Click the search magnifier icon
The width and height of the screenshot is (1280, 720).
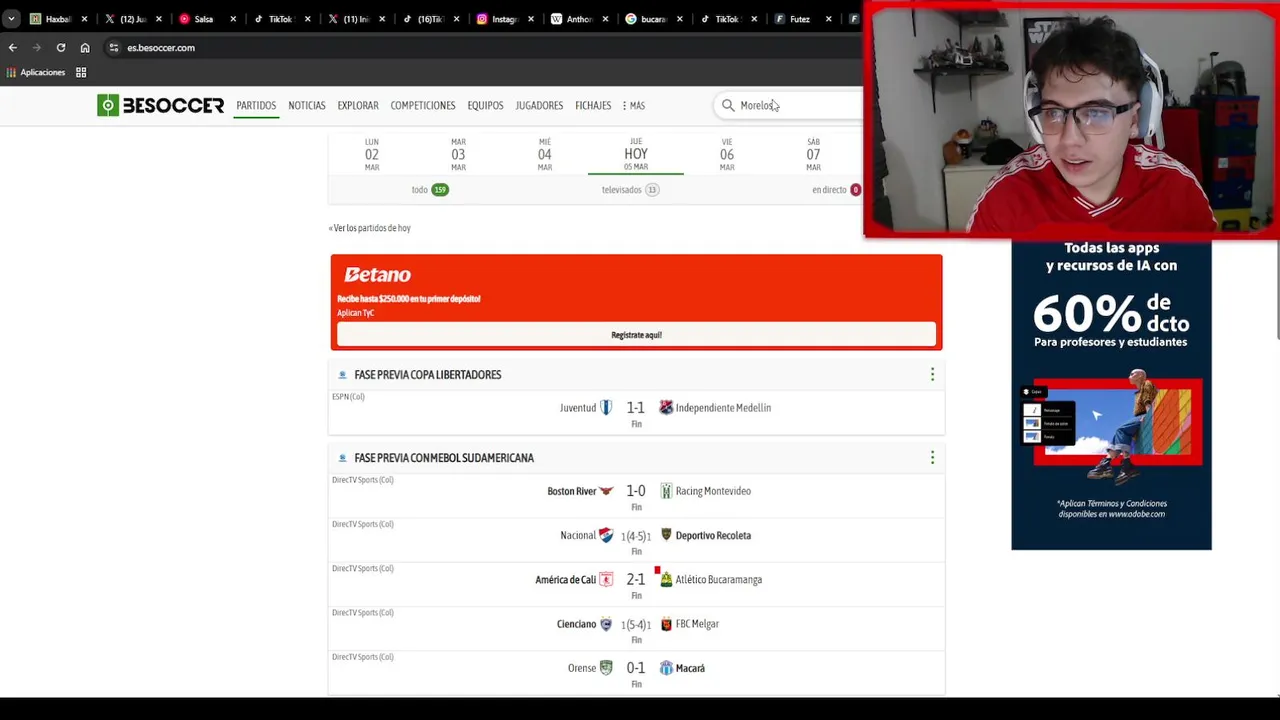point(728,105)
